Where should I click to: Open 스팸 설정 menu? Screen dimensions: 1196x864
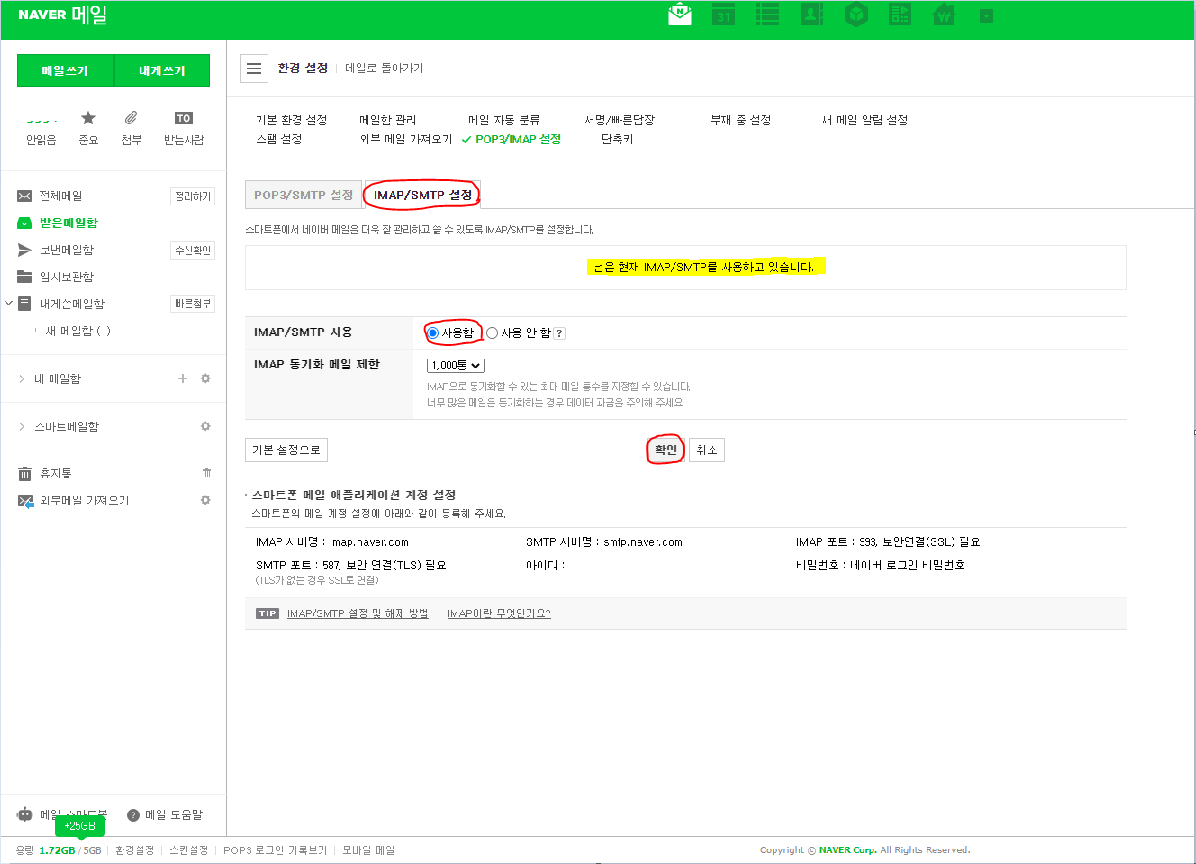[x=279, y=139]
